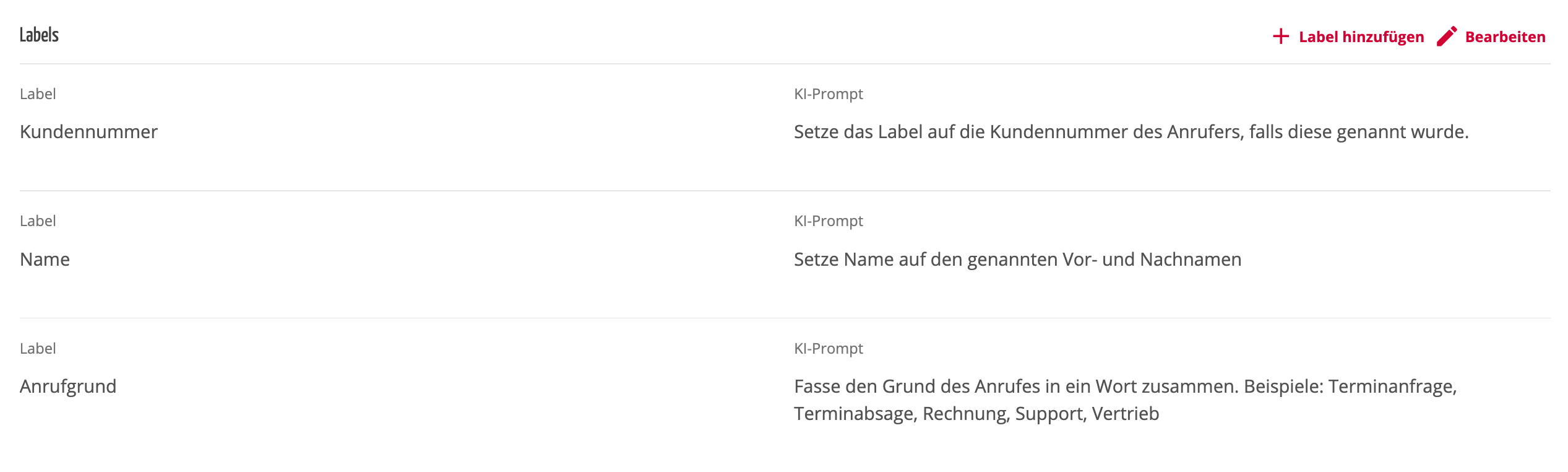Click the word 'Terminanfrage' in Anrufgrund prompt
The width and height of the screenshot is (1568, 472).
point(1392,387)
